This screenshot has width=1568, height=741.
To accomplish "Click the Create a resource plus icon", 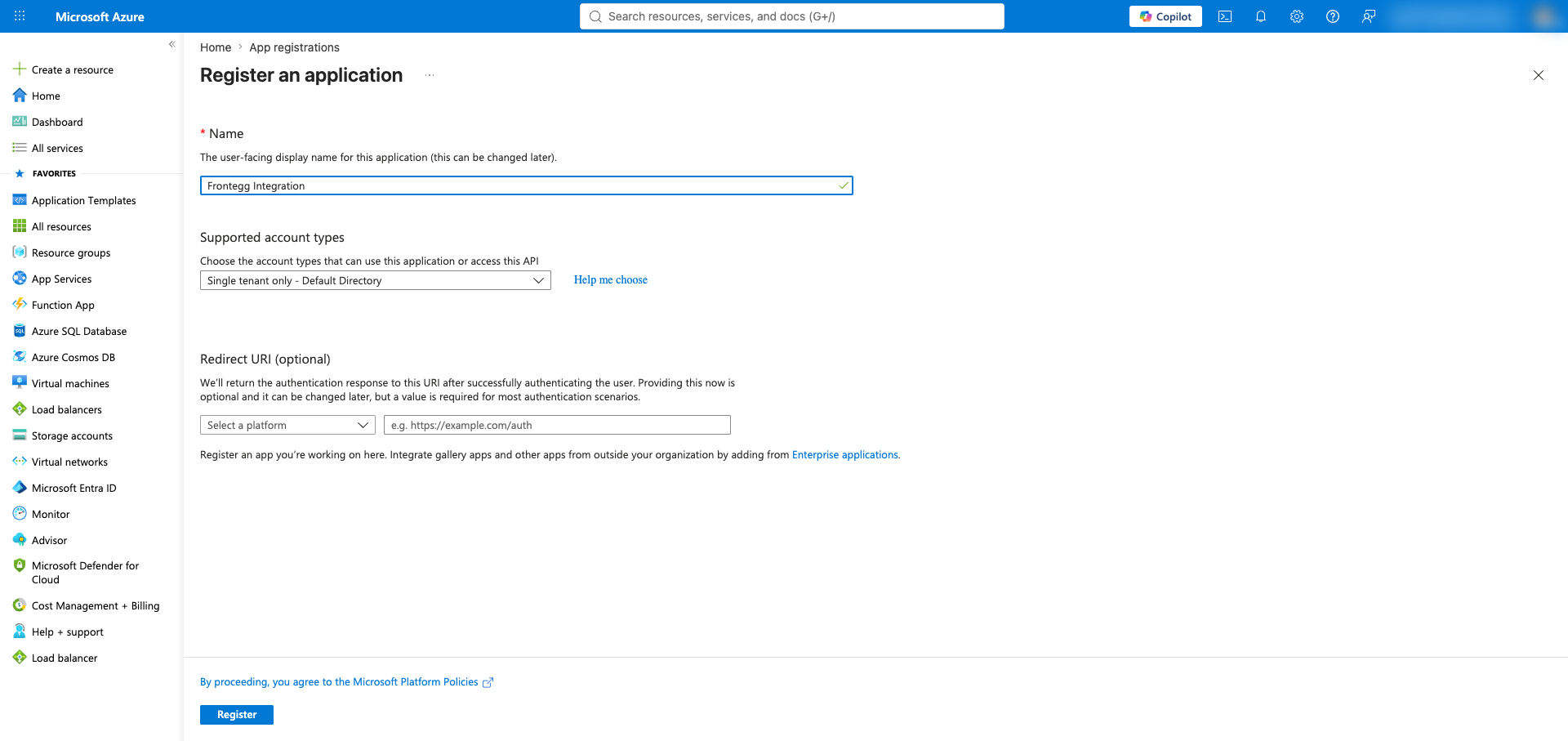I will [x=20, y=69].
